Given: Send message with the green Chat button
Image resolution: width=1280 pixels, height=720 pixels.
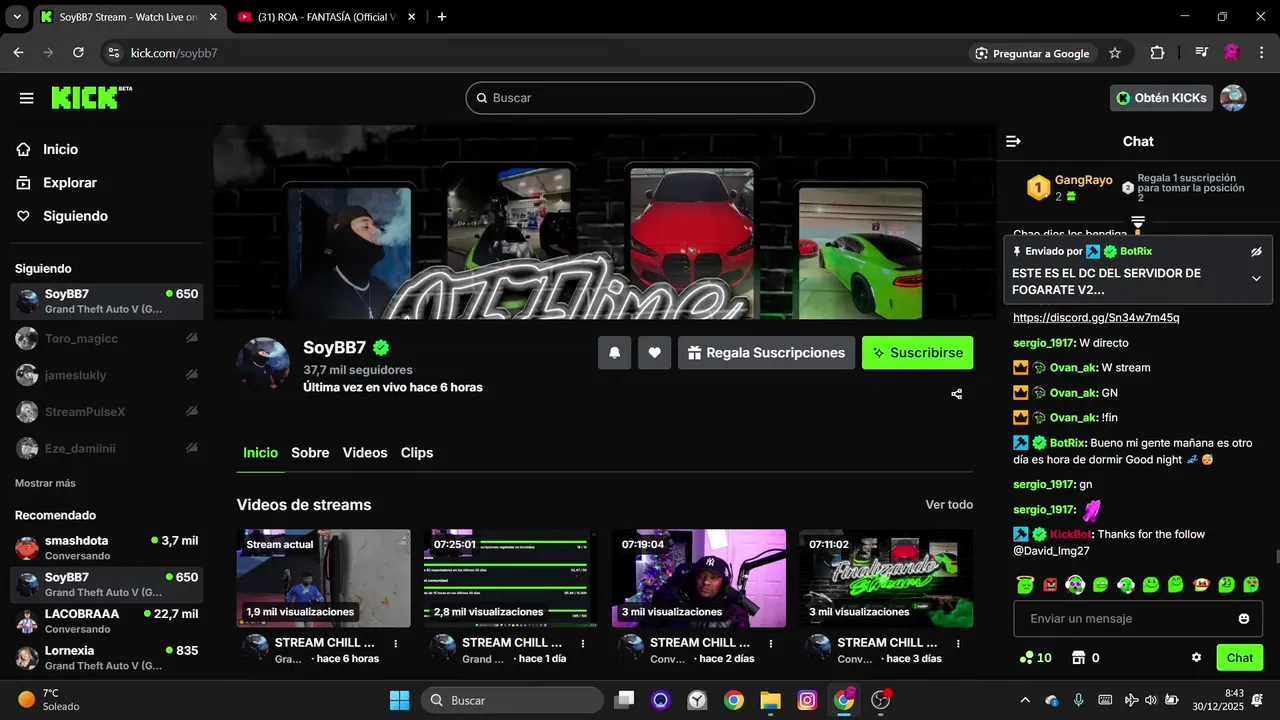Looking at the screenshot, I should 1240,658.
